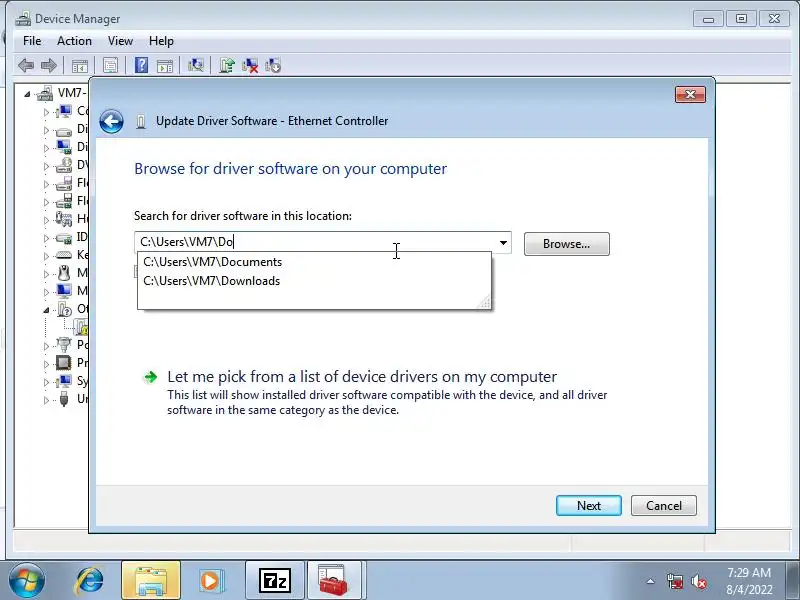Image resolution: width=800 pixels, height=600 pixels.
Task: Select the yellow-warning Ethernet Controller device in tree
Action: pyautogui.click(x=82, y=327)
